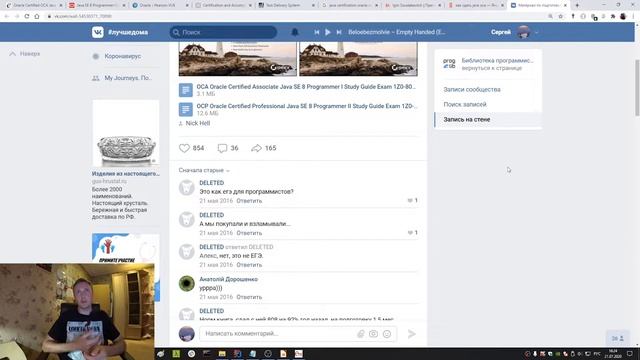Reload the page with the browser refresh icon
Viewport: 640px width, 360px height.
(27, 16)
